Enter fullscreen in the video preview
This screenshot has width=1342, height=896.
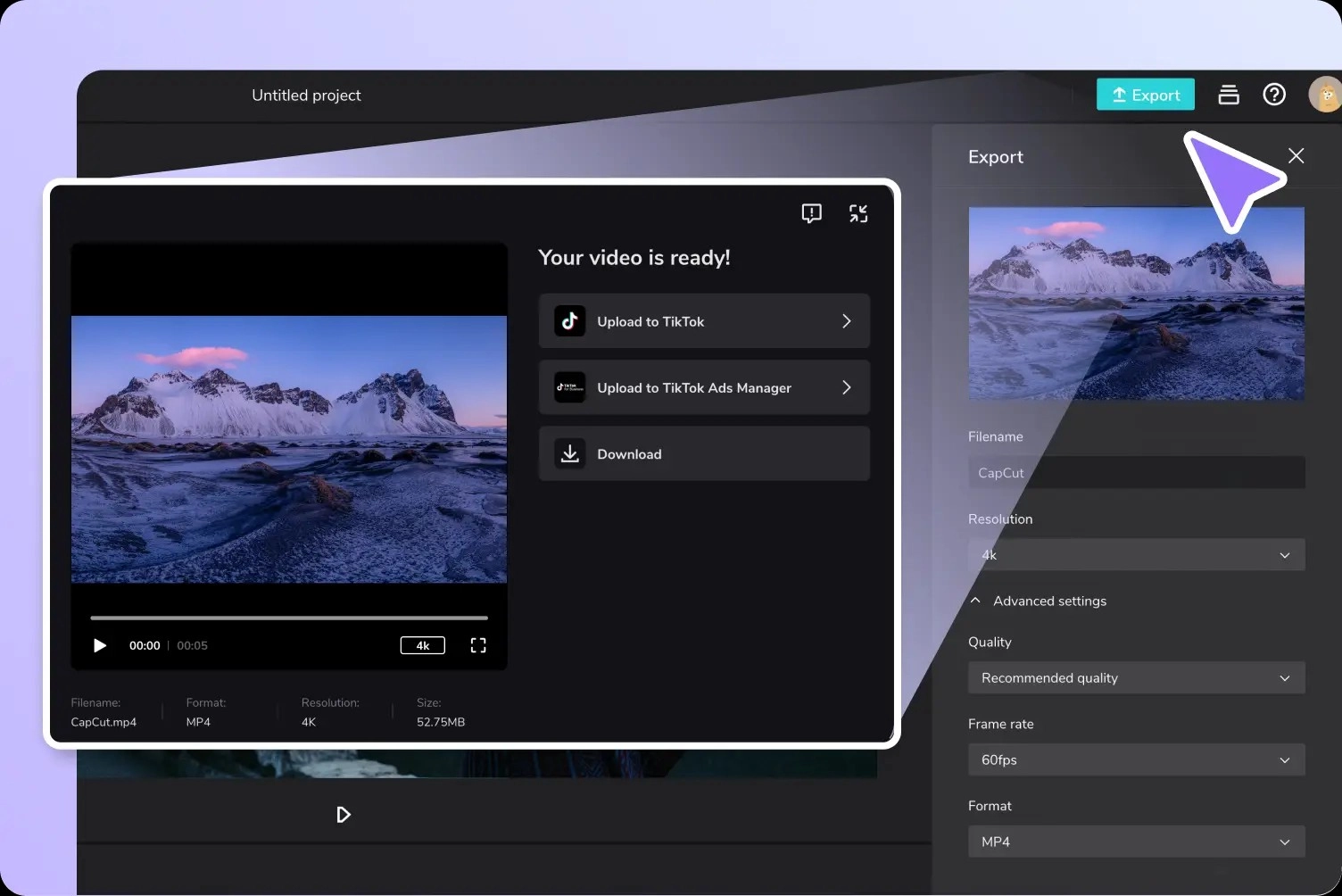[x=478, y=645]
